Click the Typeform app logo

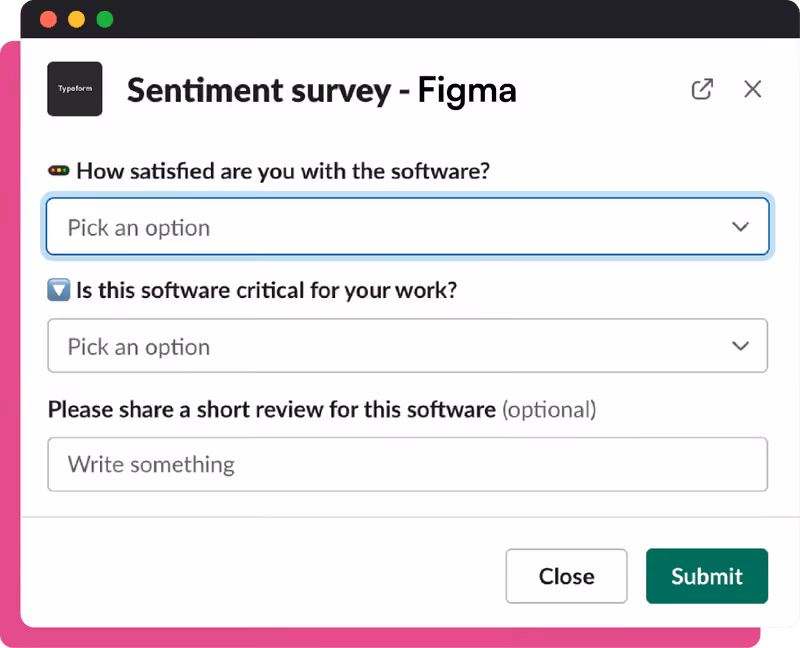coord(74,89)
